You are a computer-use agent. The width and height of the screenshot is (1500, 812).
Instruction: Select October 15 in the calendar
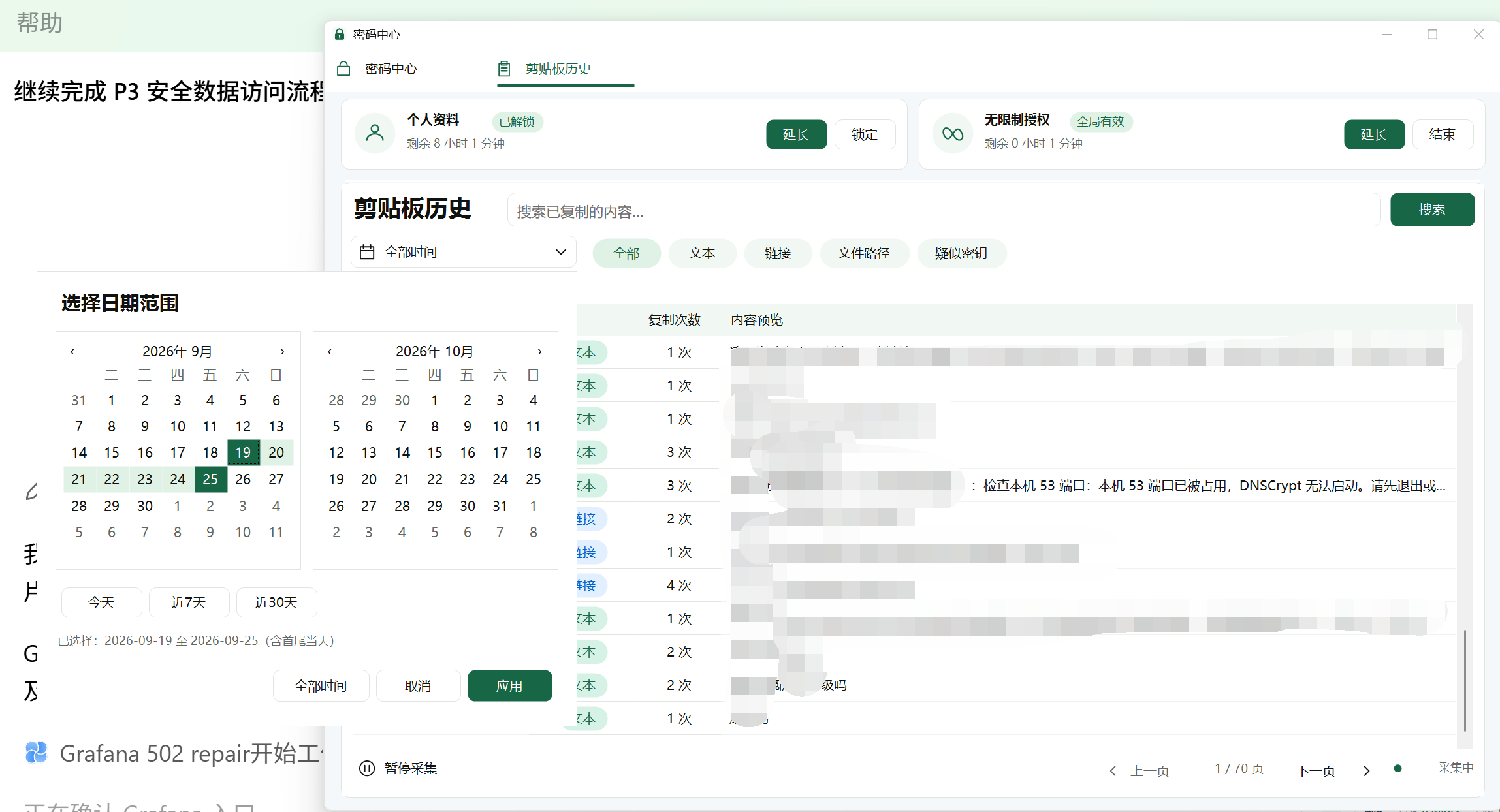[435, 452]
